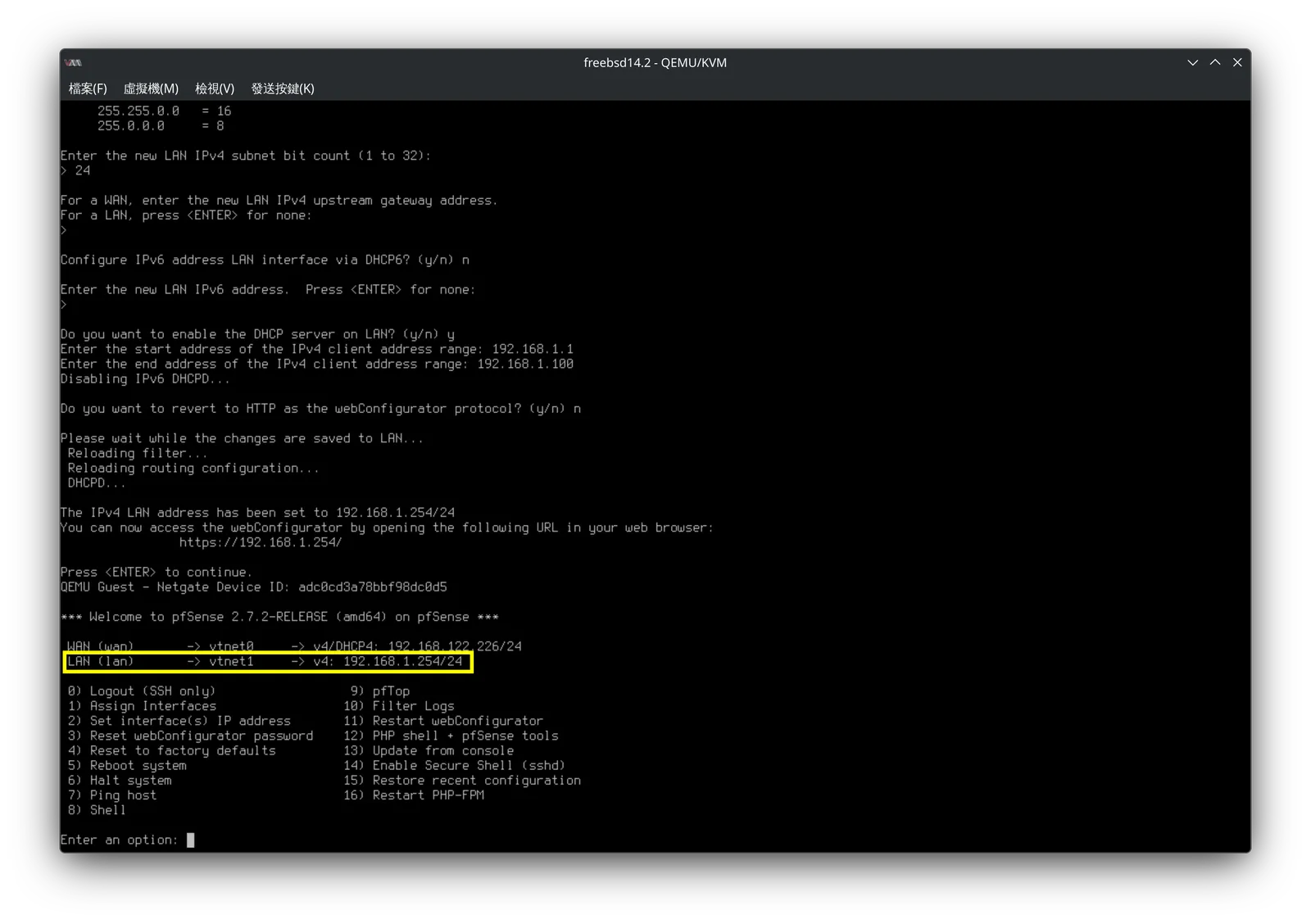
Task: Click 'Welcome to pfSense 2.7.2-RELEASE' banner
Action: coord(279,616)
